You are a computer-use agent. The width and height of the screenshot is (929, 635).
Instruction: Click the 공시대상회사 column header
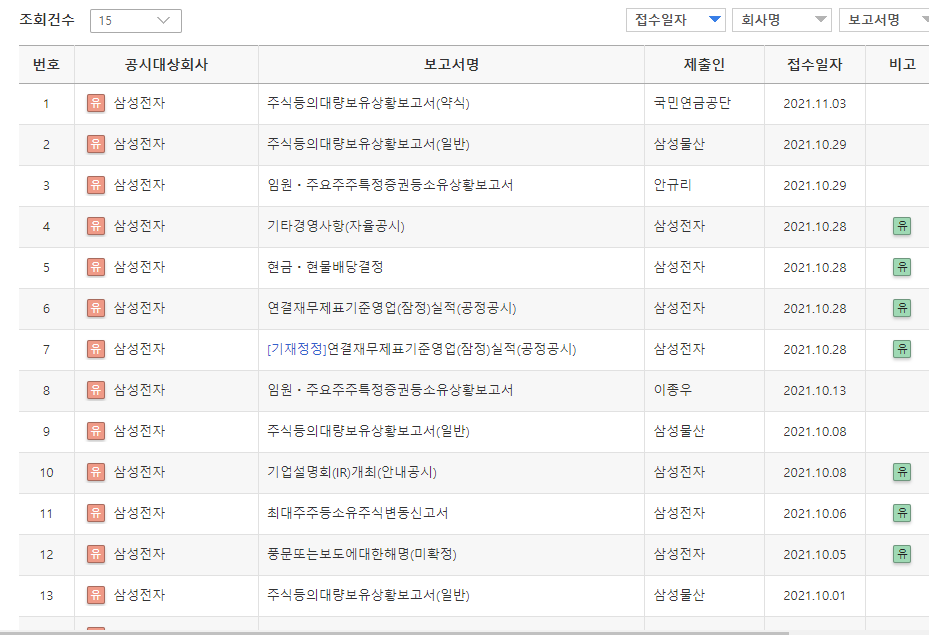click(166, 65)
